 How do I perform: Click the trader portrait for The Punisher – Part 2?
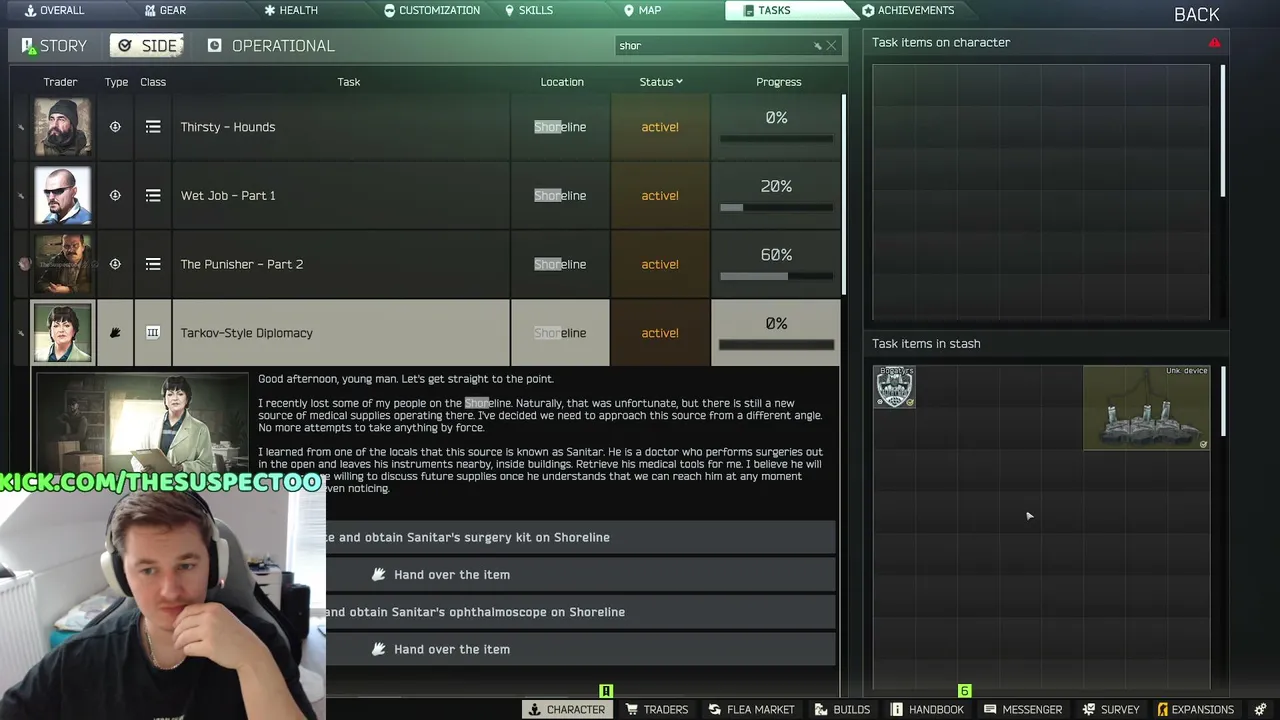[63, 264]
